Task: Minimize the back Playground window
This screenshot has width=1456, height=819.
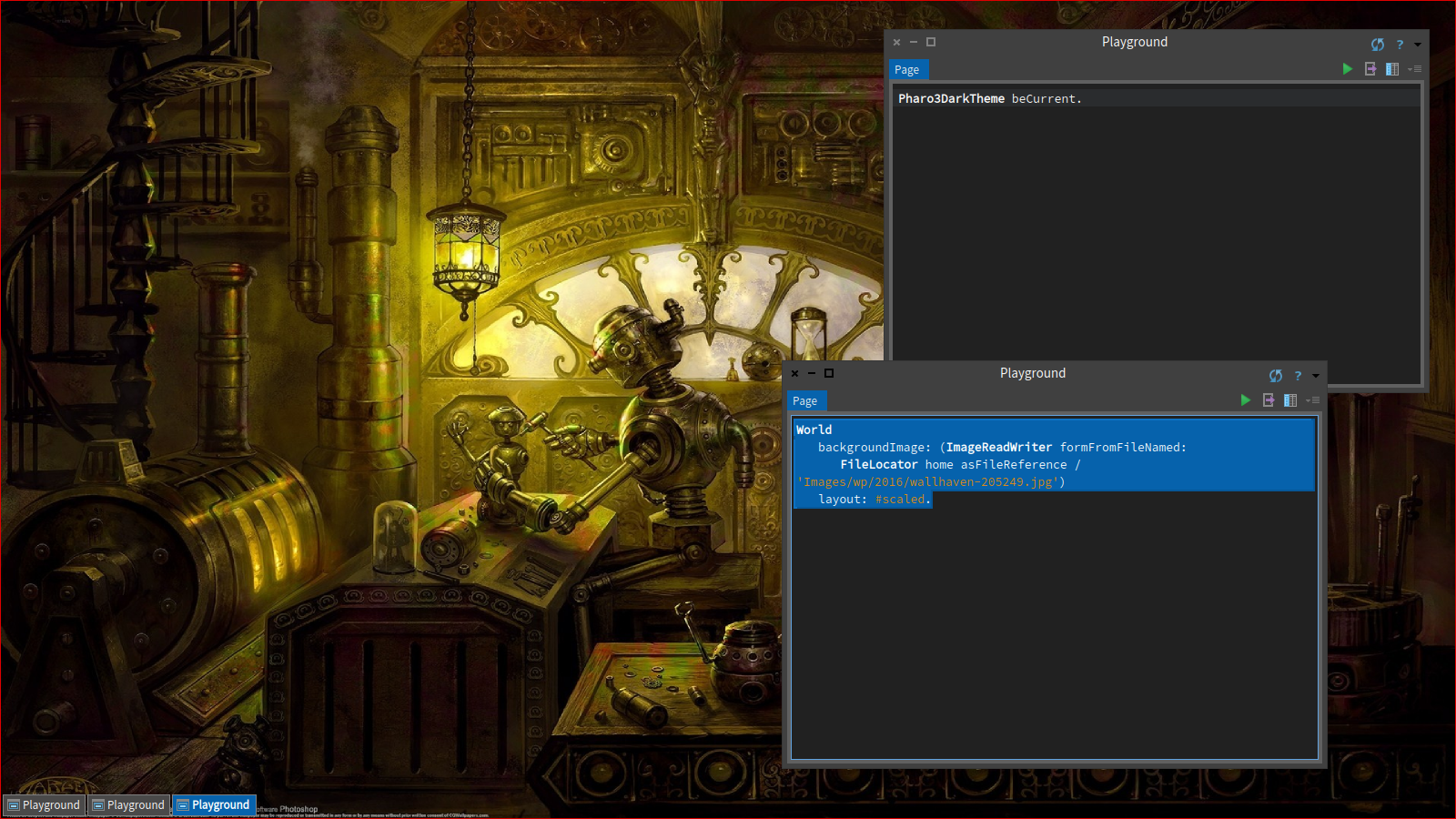Action: [914, 42]
